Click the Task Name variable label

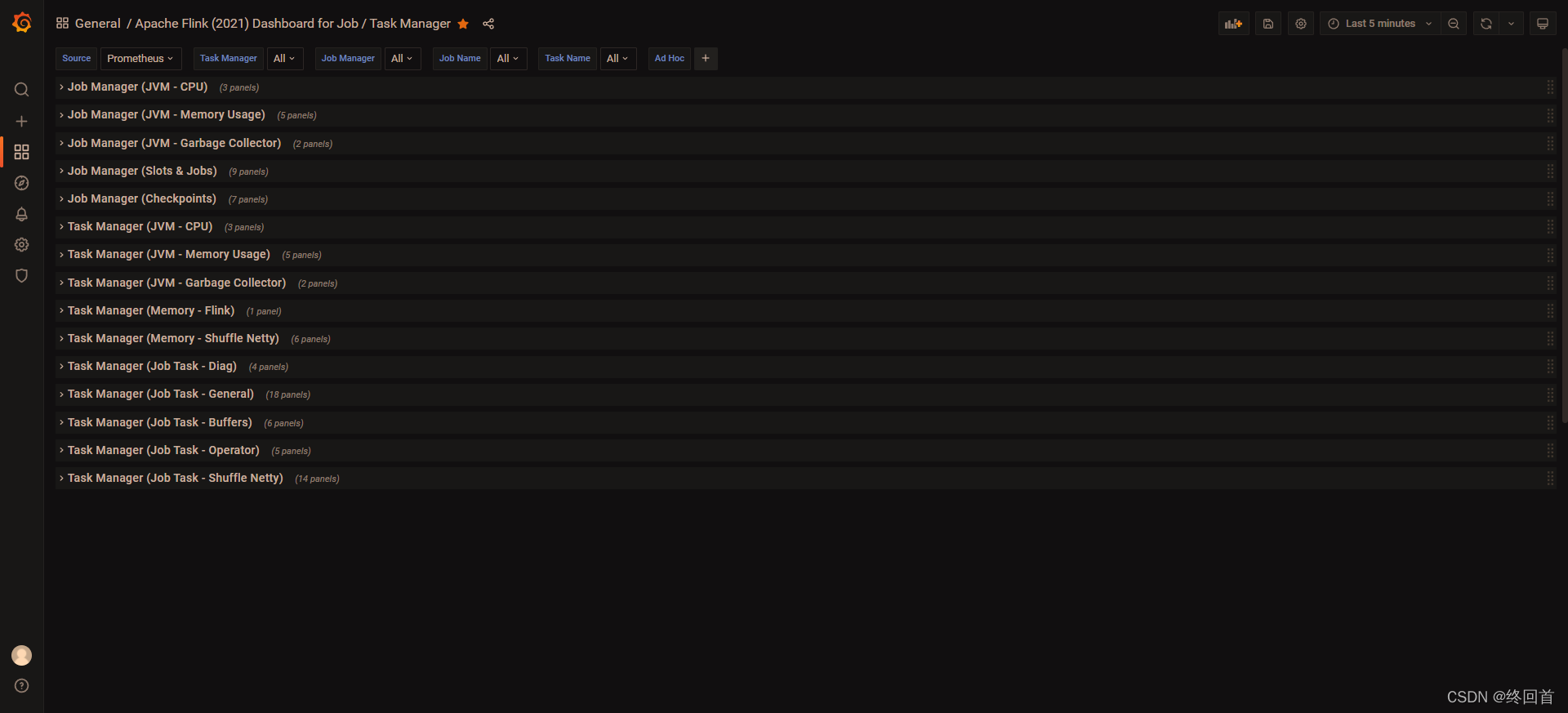(568, 59)
